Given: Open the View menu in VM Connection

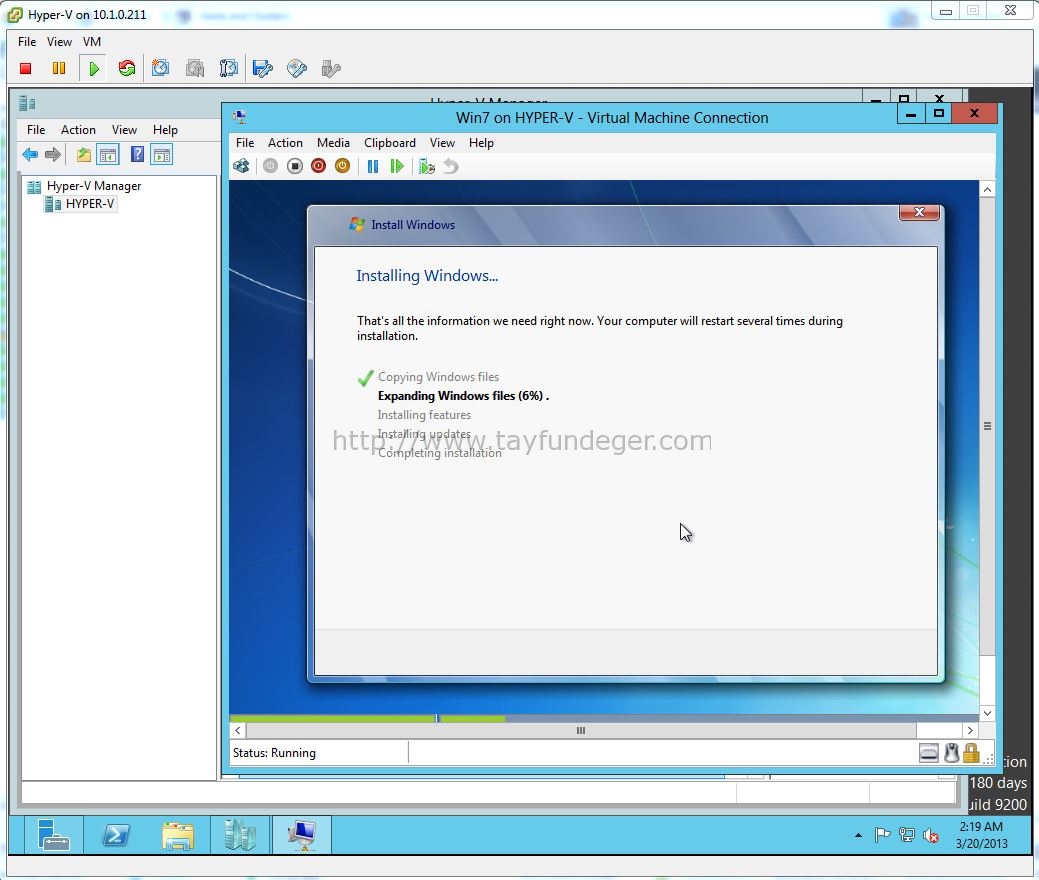Looking at the screenshot, I should [x=442, y=143].
